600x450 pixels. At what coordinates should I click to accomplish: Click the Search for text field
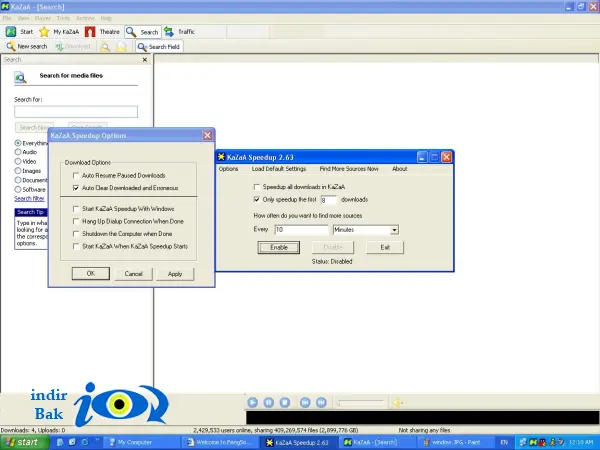tap(76, 112)
